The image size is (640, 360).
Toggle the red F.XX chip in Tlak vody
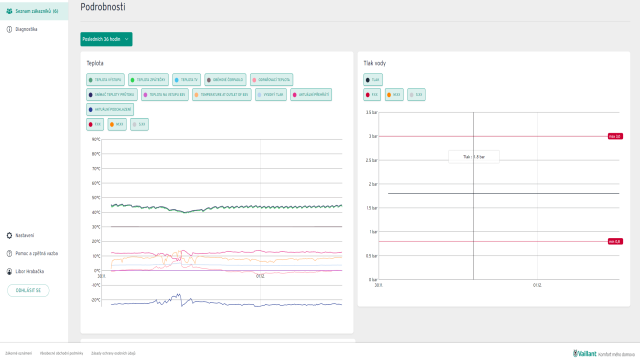click(x=372, y=95)
